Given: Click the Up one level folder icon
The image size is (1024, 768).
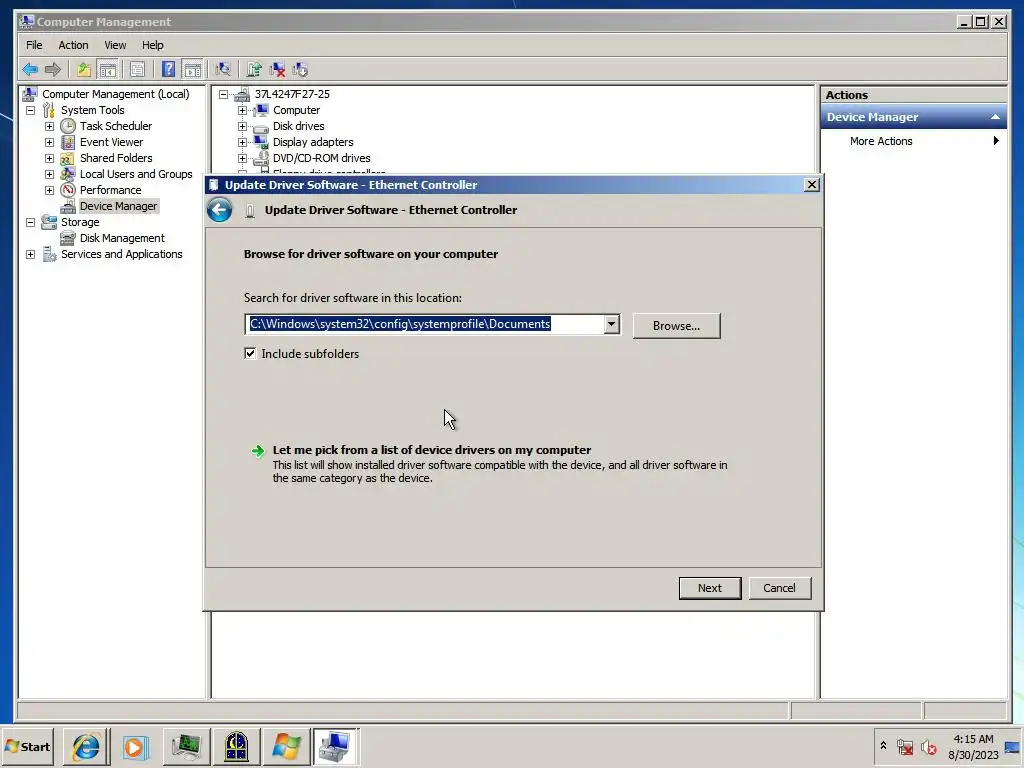Looking at the screenshot, I should [84, 69].
